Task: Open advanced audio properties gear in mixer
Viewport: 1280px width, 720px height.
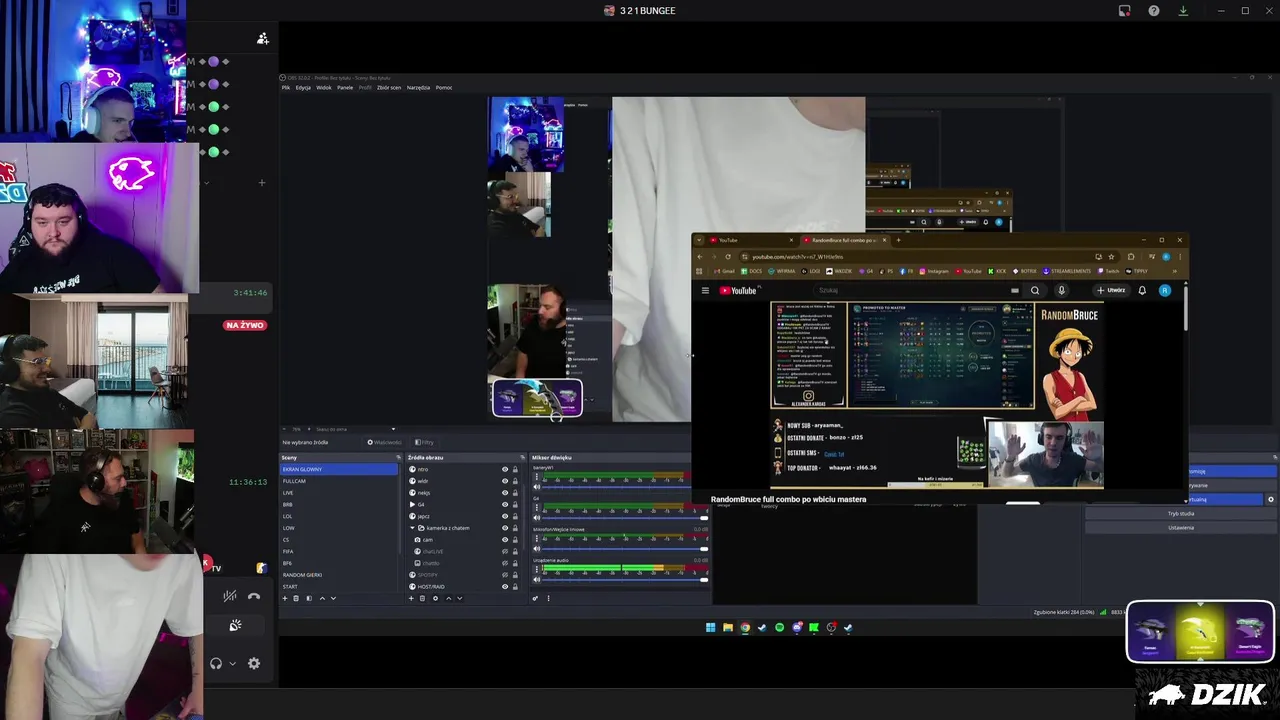Action: [535, 598]
